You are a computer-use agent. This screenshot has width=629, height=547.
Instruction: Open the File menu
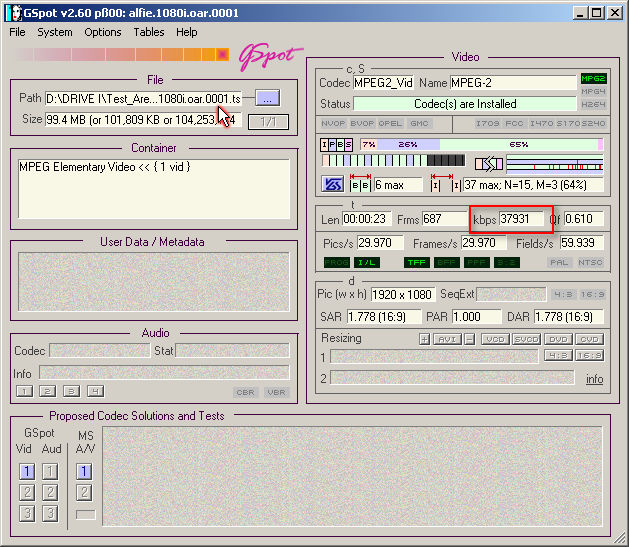(17, 32)
